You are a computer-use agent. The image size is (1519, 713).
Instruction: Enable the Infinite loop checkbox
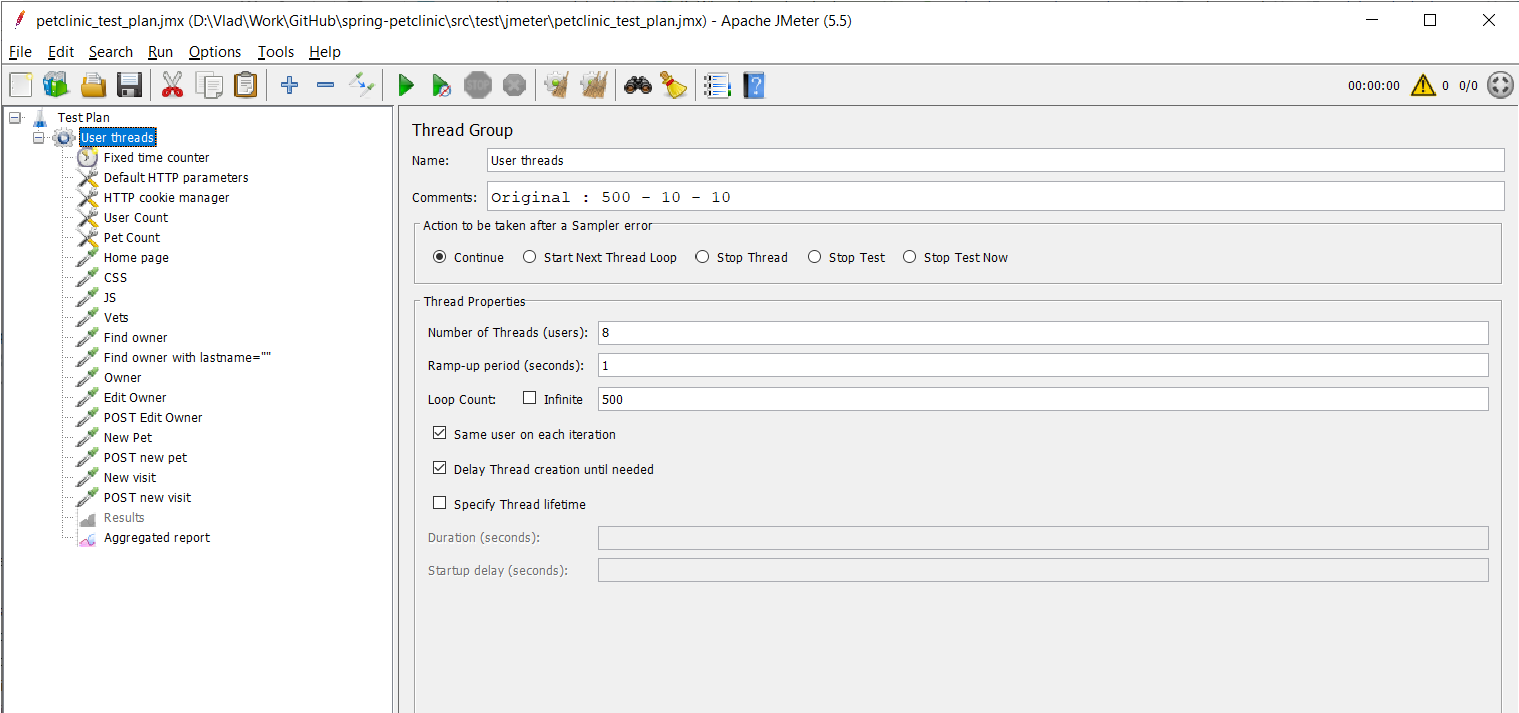pyautogui.click(x=530, y=399)
